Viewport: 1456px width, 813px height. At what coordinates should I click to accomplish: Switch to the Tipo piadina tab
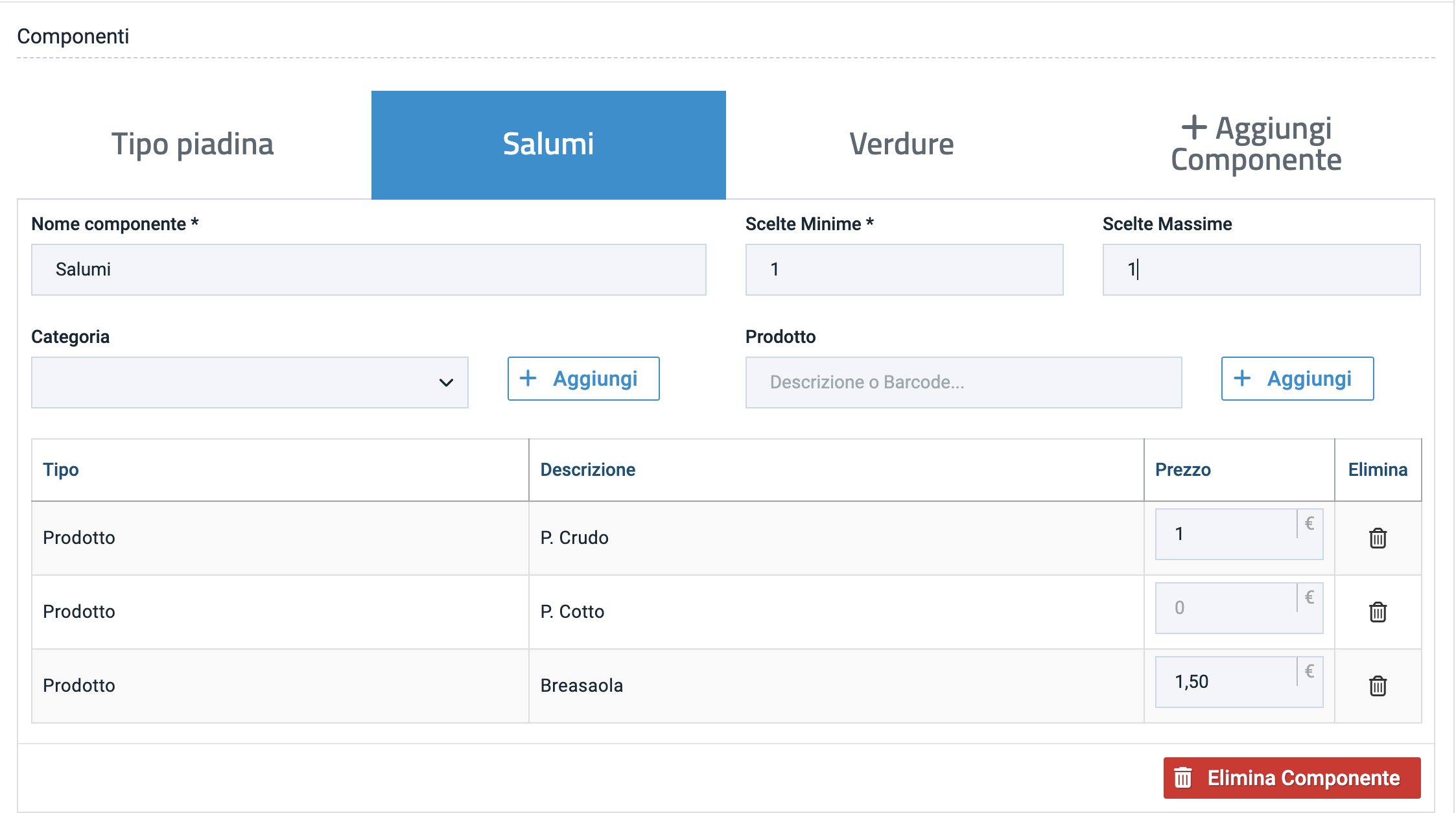click(193, 145)
